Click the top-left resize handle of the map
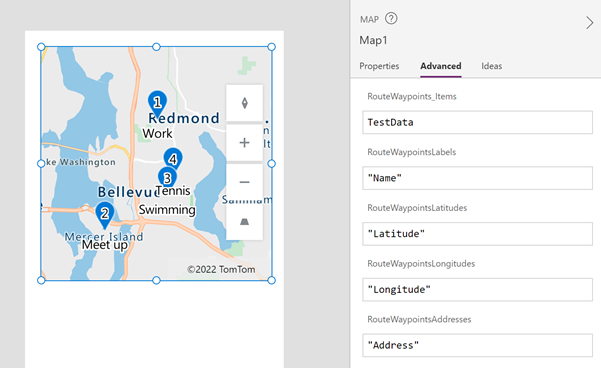This screenshot has width=601, height=368. click(x=41, y=47)
